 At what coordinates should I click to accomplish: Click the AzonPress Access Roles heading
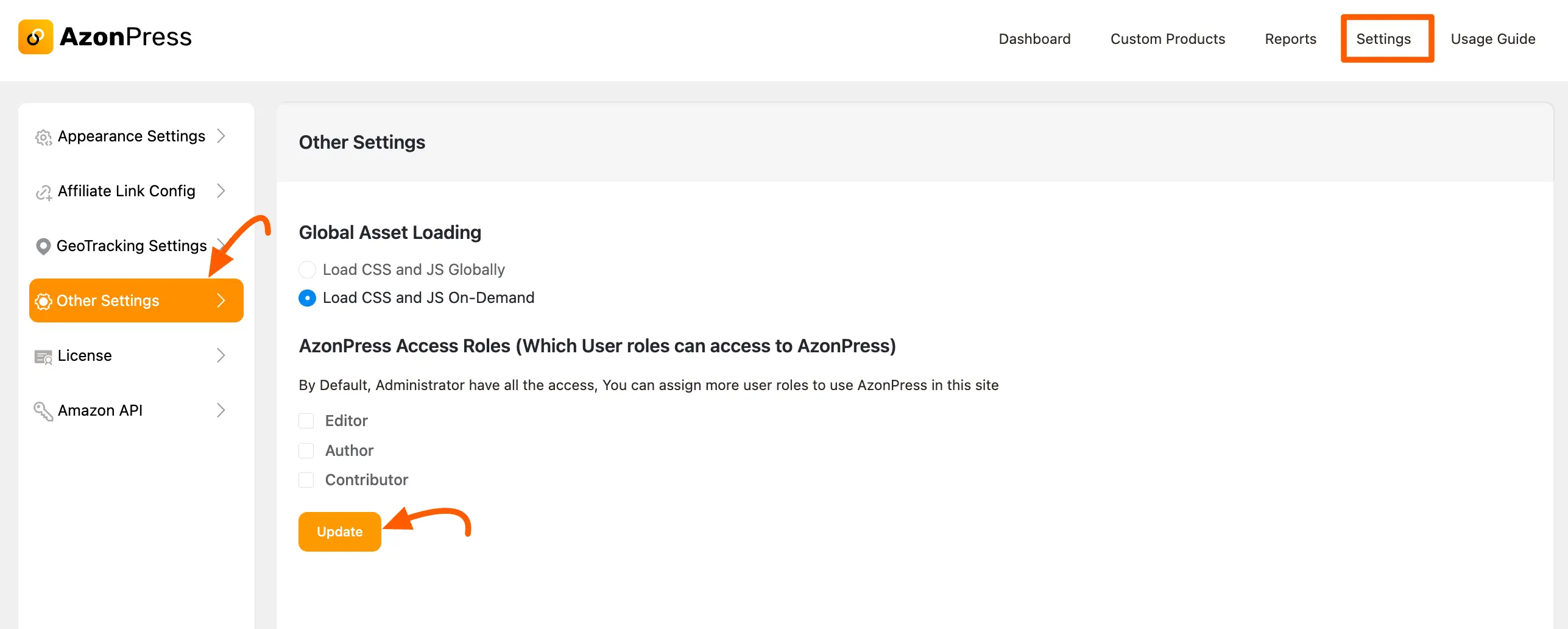(597, 346)
